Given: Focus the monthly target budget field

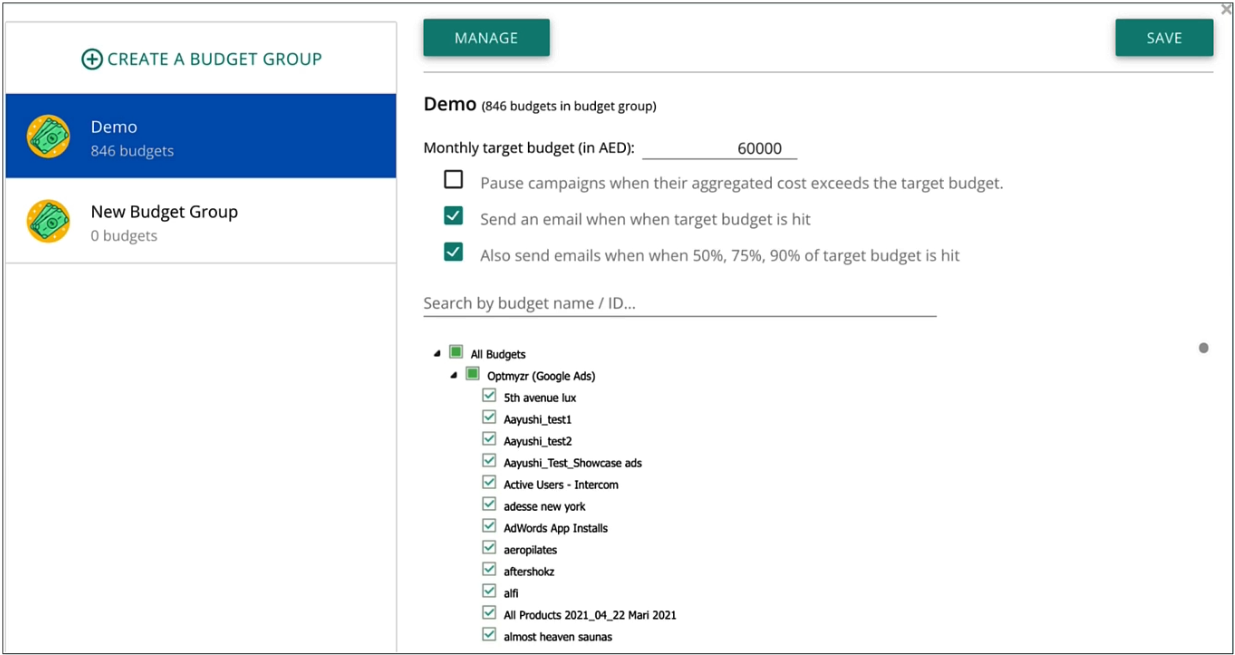Looking at the screenshot, I should tap(719, 148).
